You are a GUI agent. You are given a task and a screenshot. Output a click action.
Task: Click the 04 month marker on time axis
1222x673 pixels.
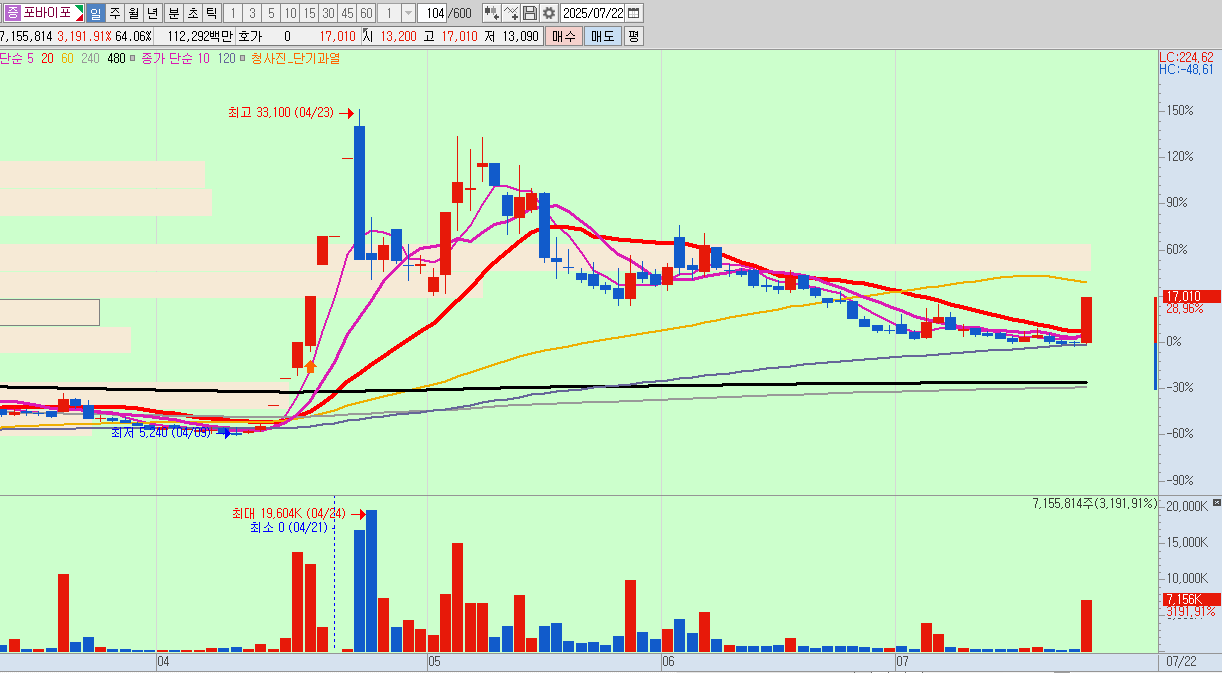(x=164, y=662)
